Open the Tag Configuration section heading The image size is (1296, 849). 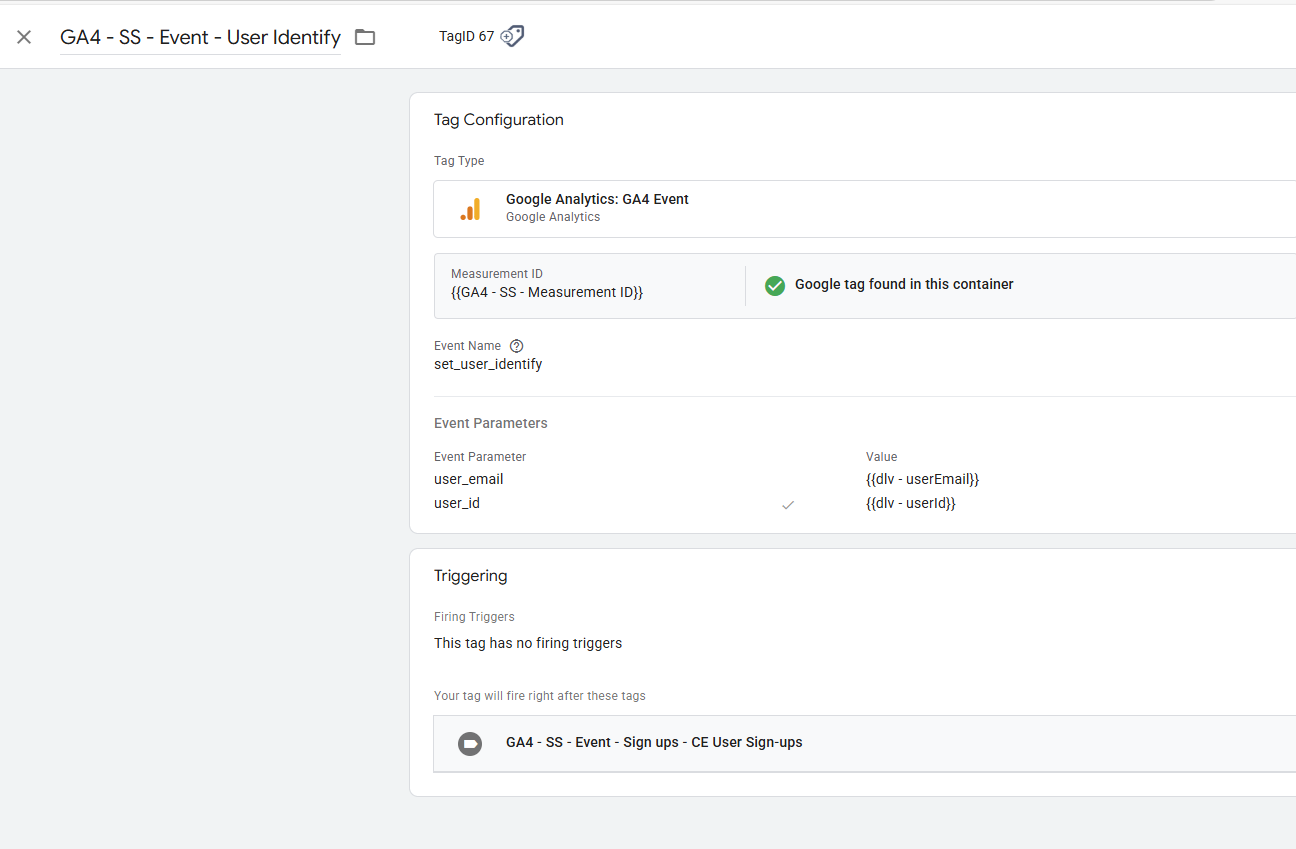click(498, 120)
